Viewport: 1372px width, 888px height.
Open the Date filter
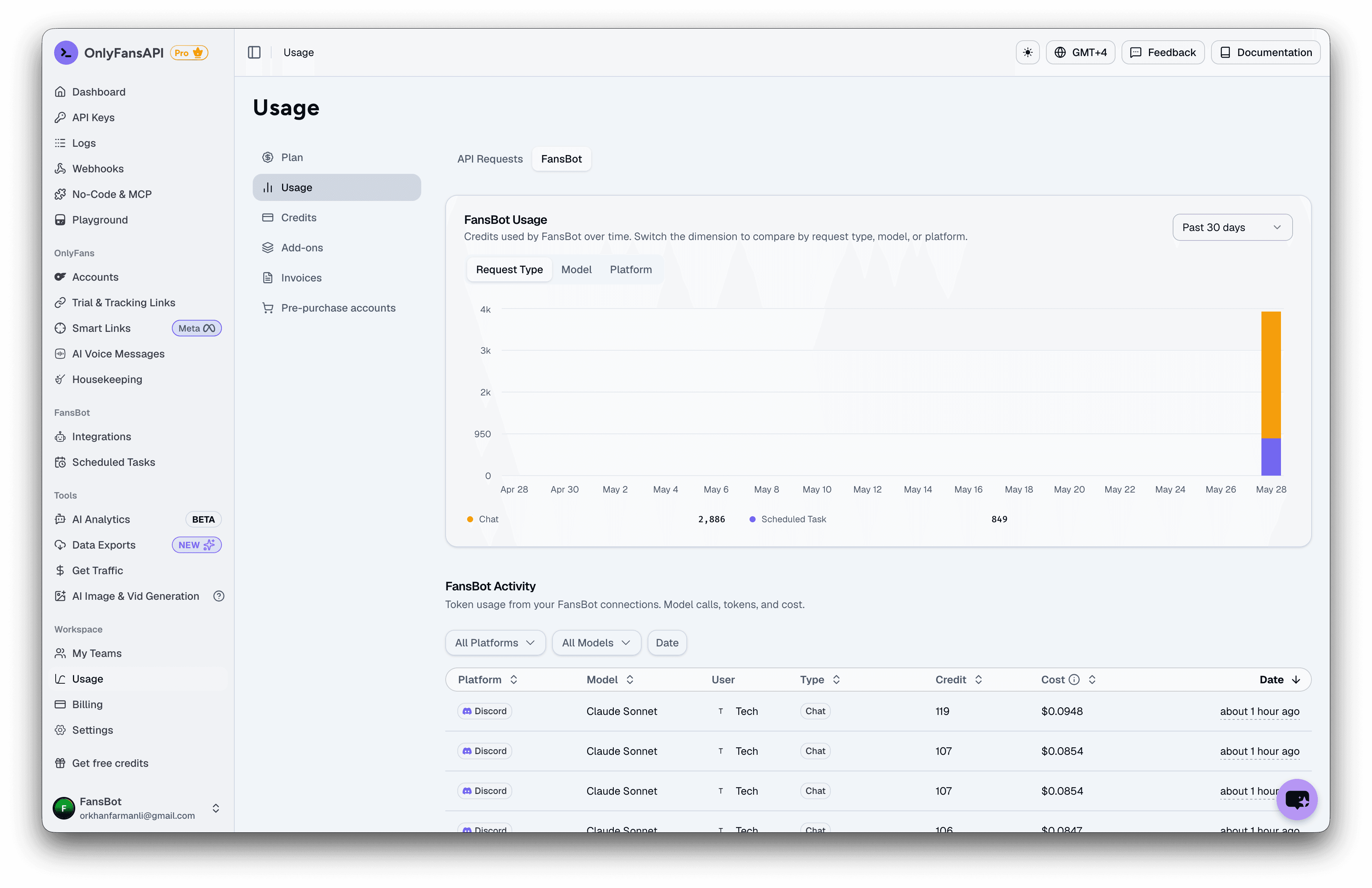point(667,642)
